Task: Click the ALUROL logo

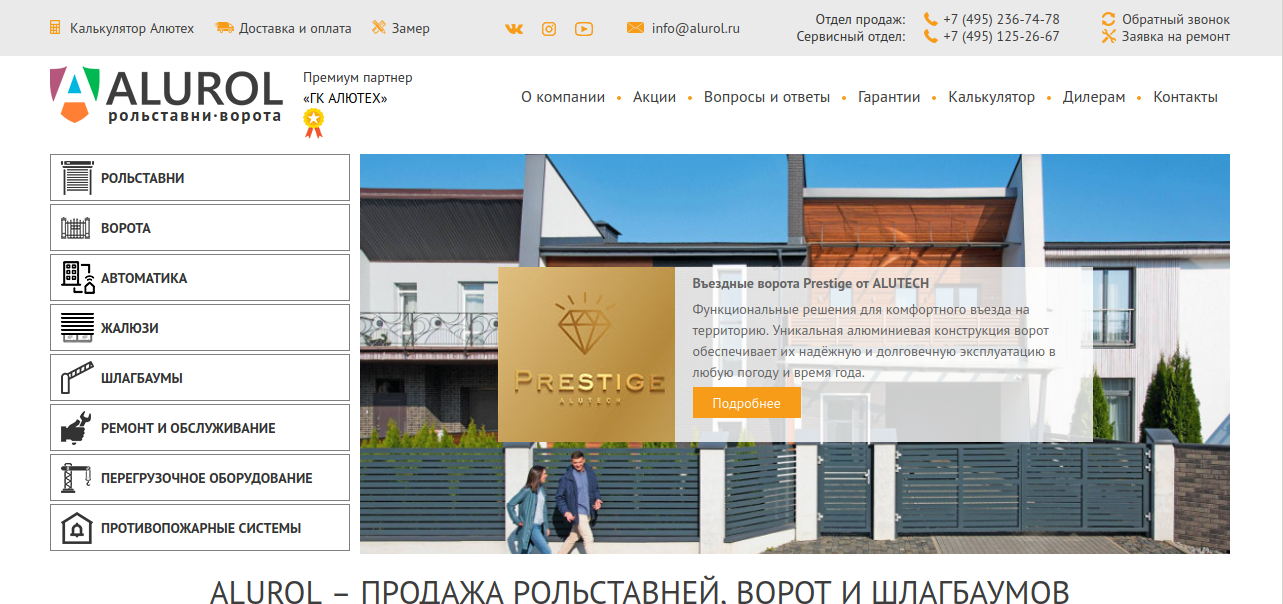Action: (x=166, y=96)
